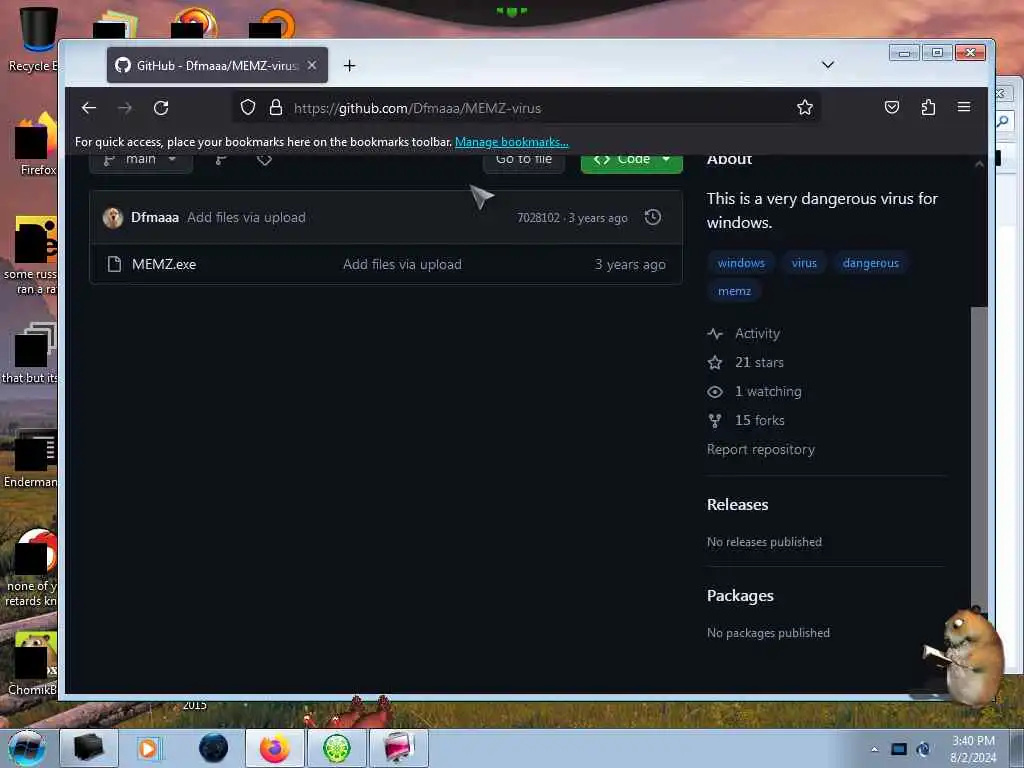Click Dfmaaa avatar image

pyautogui.click(x=113, y=217)
